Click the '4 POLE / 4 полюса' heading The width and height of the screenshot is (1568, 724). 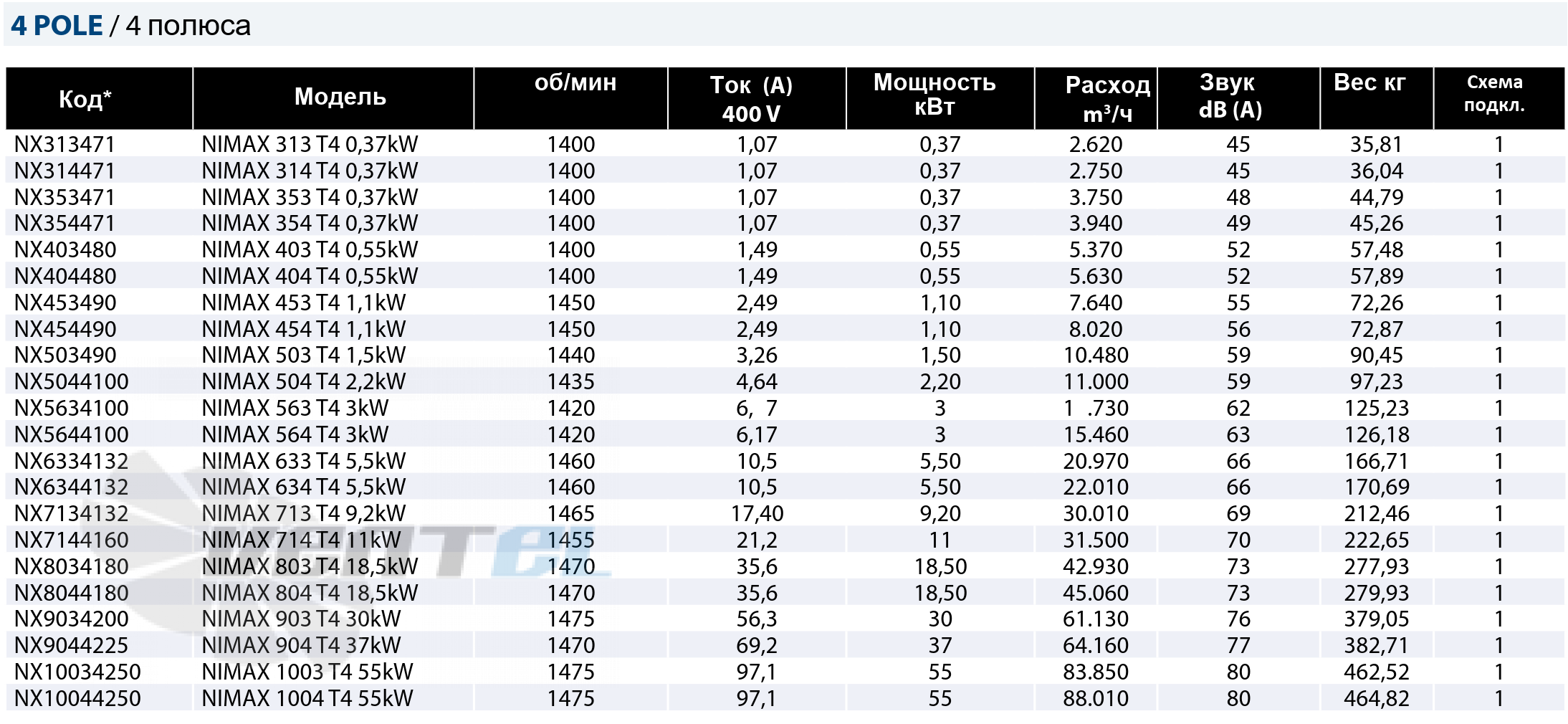point(130,26)
